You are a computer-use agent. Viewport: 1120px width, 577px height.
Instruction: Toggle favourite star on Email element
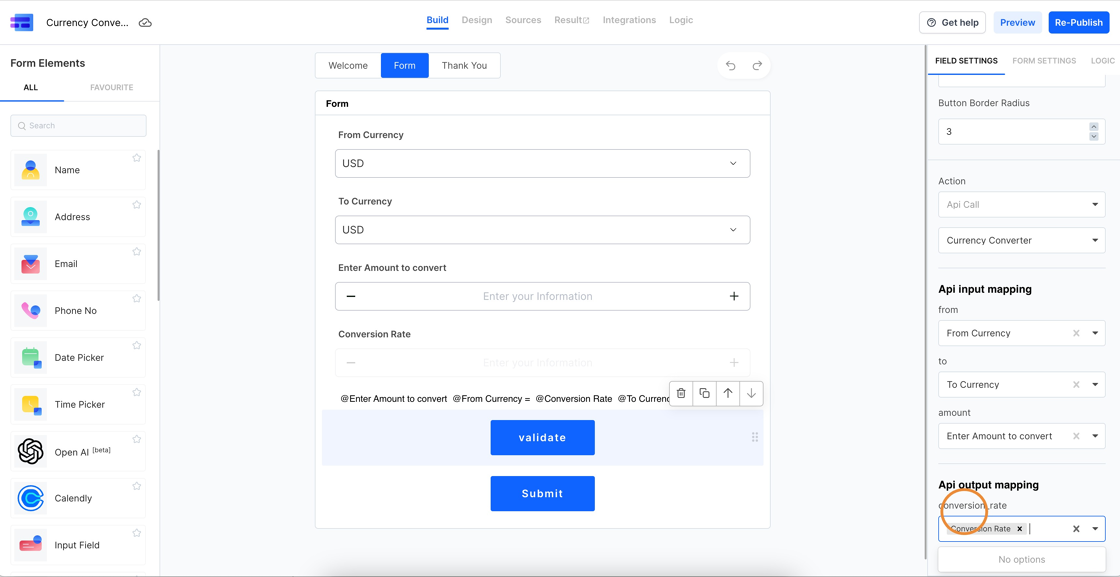click(x=137, y=251)
